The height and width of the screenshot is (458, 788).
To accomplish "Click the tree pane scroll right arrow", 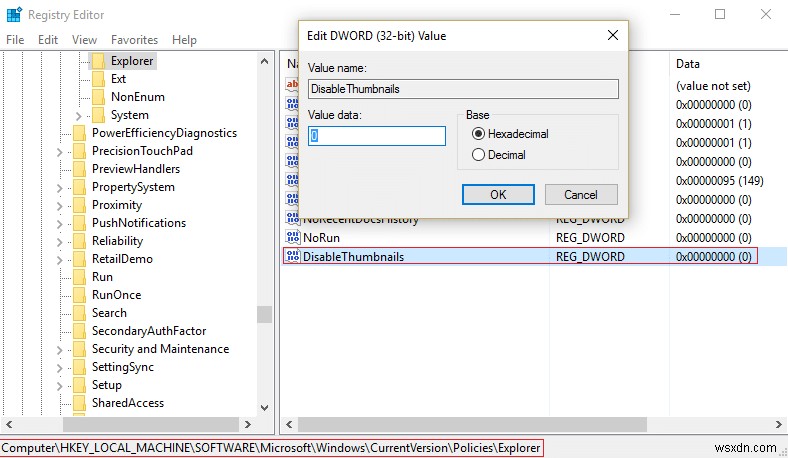I will click(x=247, y=424).
